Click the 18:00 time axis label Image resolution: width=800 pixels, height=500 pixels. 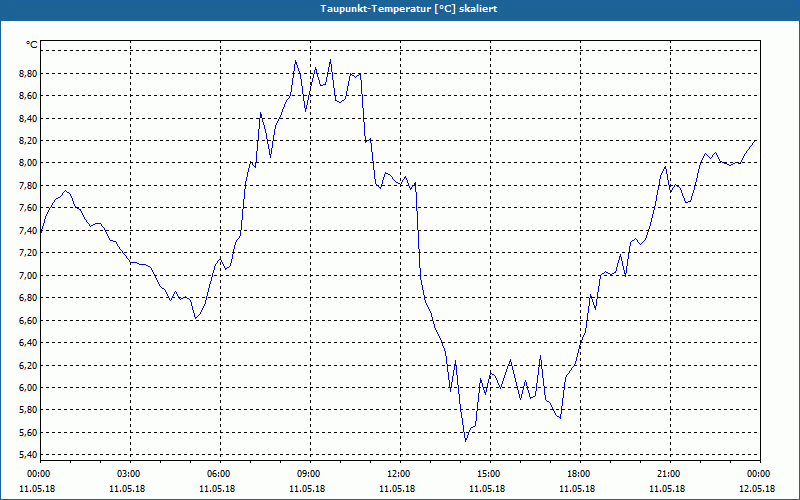coord(578,474)
